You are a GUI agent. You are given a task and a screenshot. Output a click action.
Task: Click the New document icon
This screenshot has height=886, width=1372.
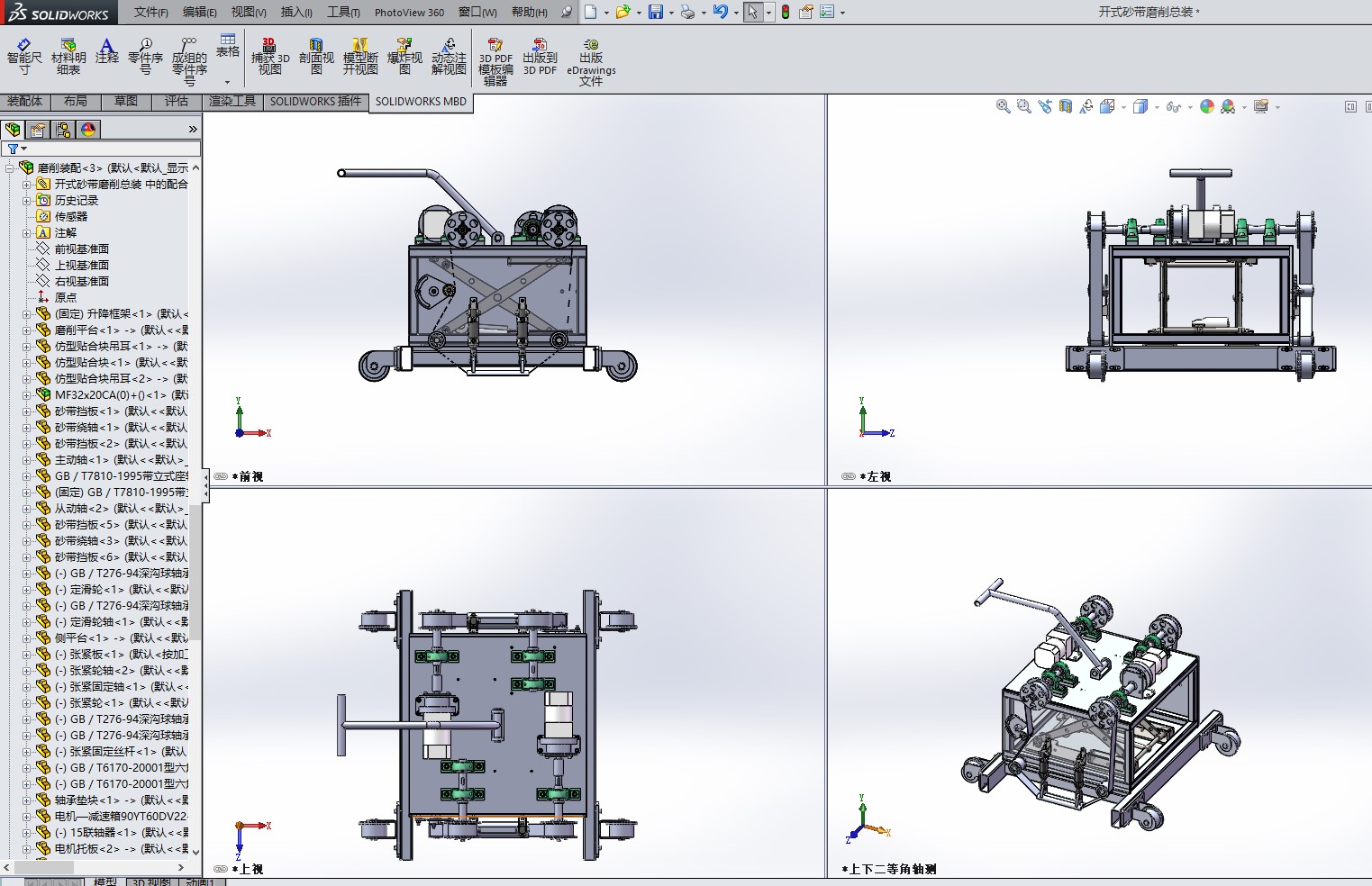591,12
